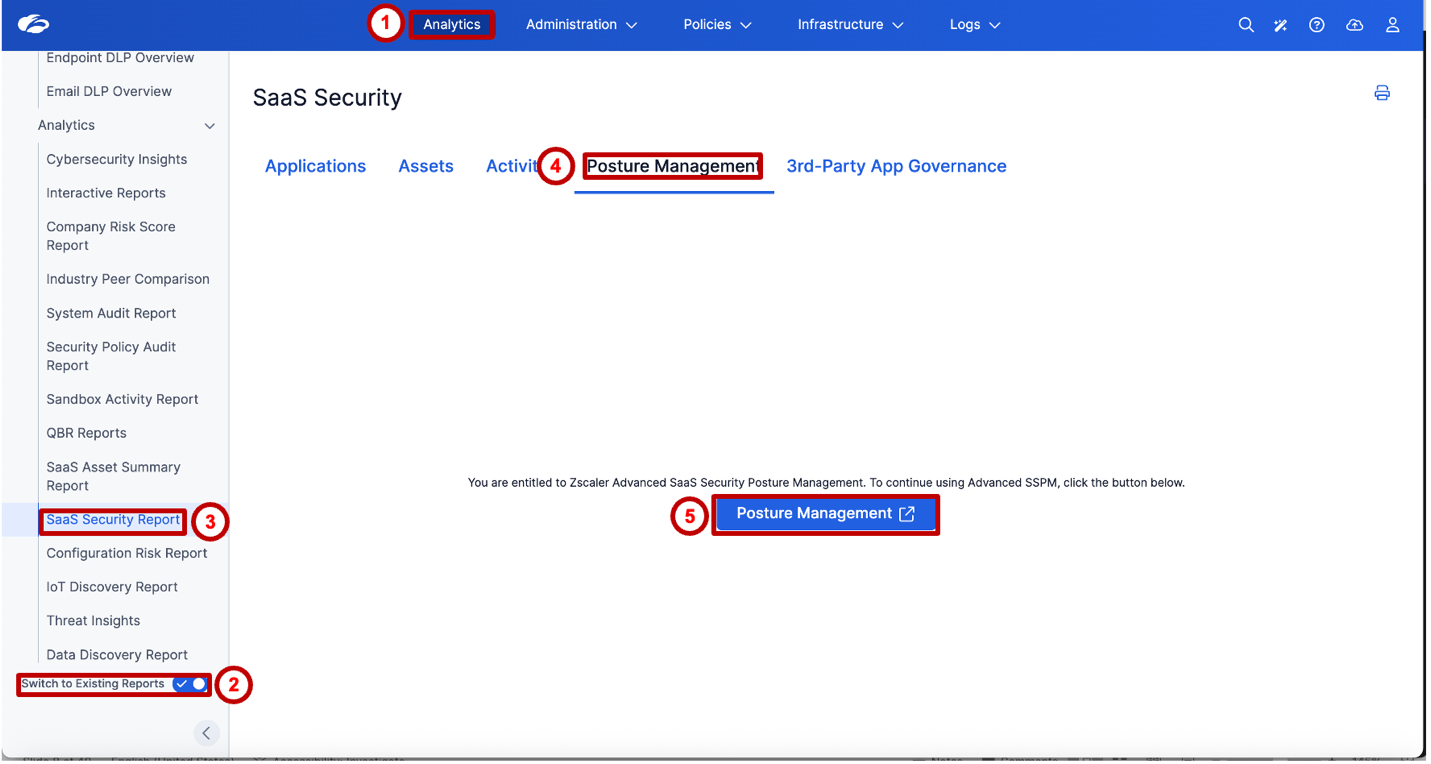Click the Advanced SSPM entitlement message
Screen dimensions: 1431x764
(826, 483)
